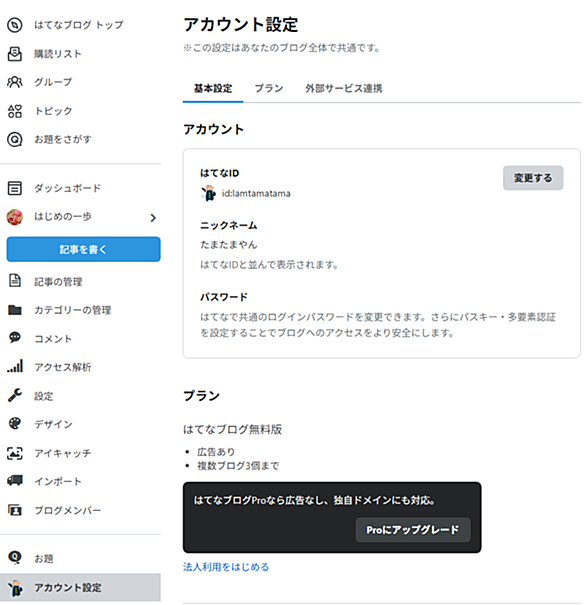Screen dimensions: 586x605
Task: Click the アイキャッチ image frame icon
Action: 15,453
